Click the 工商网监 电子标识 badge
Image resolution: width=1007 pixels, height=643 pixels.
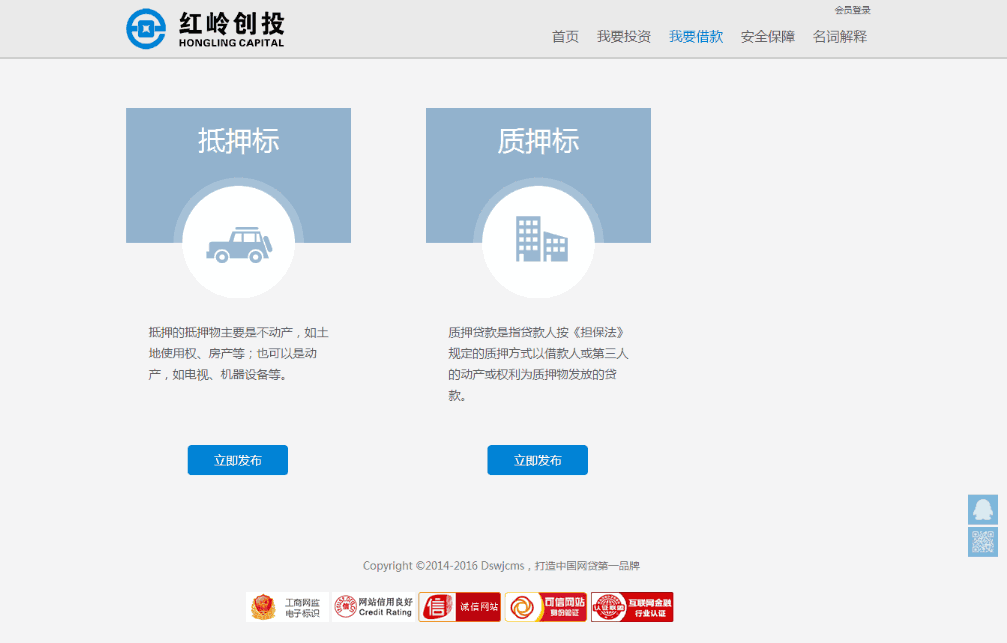[x=287, y=607]
